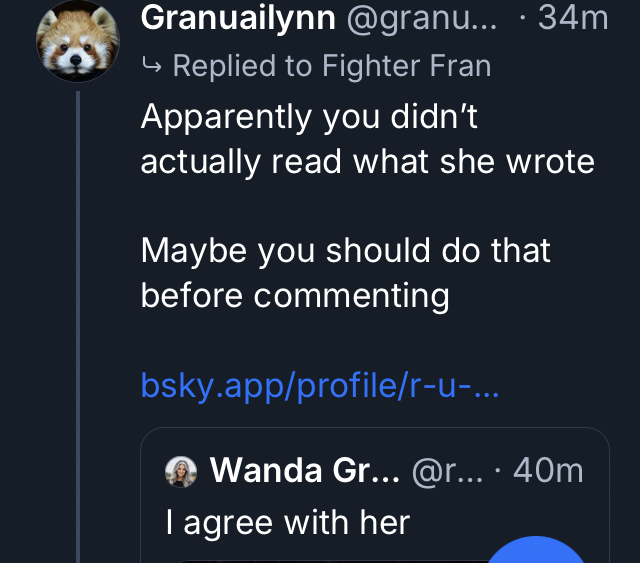The image size is (640, 563).
Task: Click the before commenting text line
Action: (x=295, y=294)
